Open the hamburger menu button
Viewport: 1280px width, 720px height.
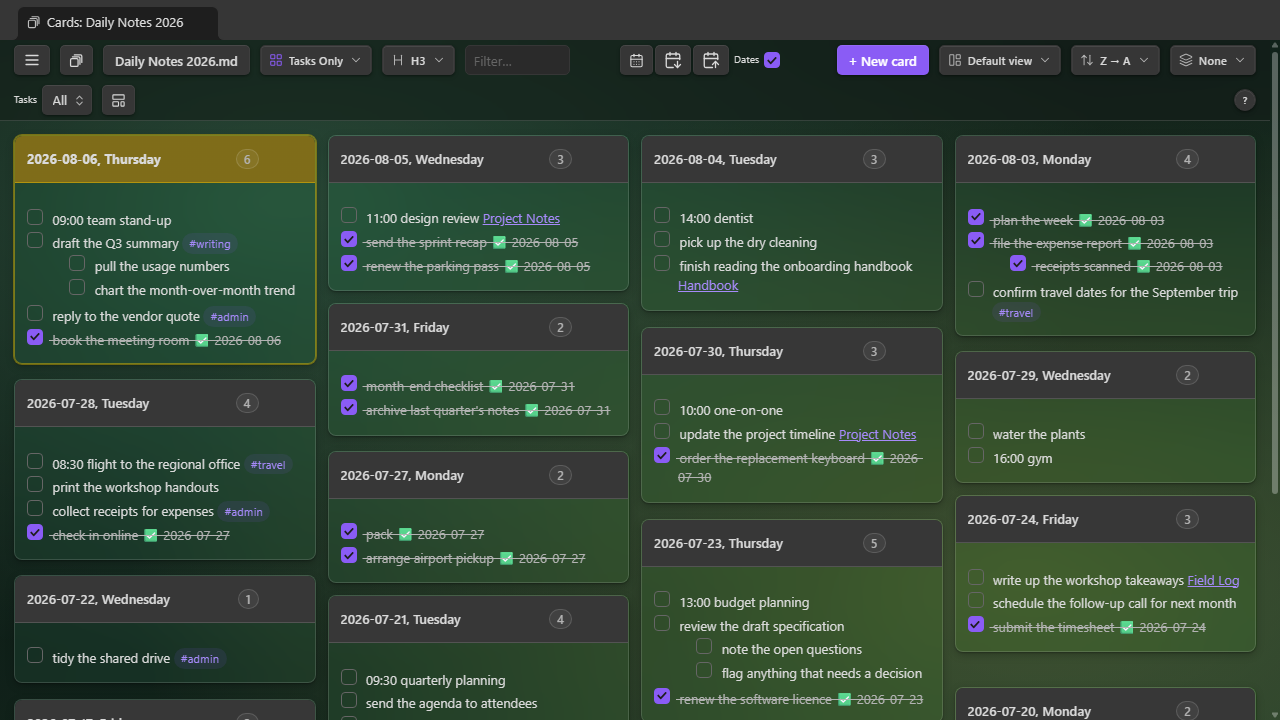[32, 60]
